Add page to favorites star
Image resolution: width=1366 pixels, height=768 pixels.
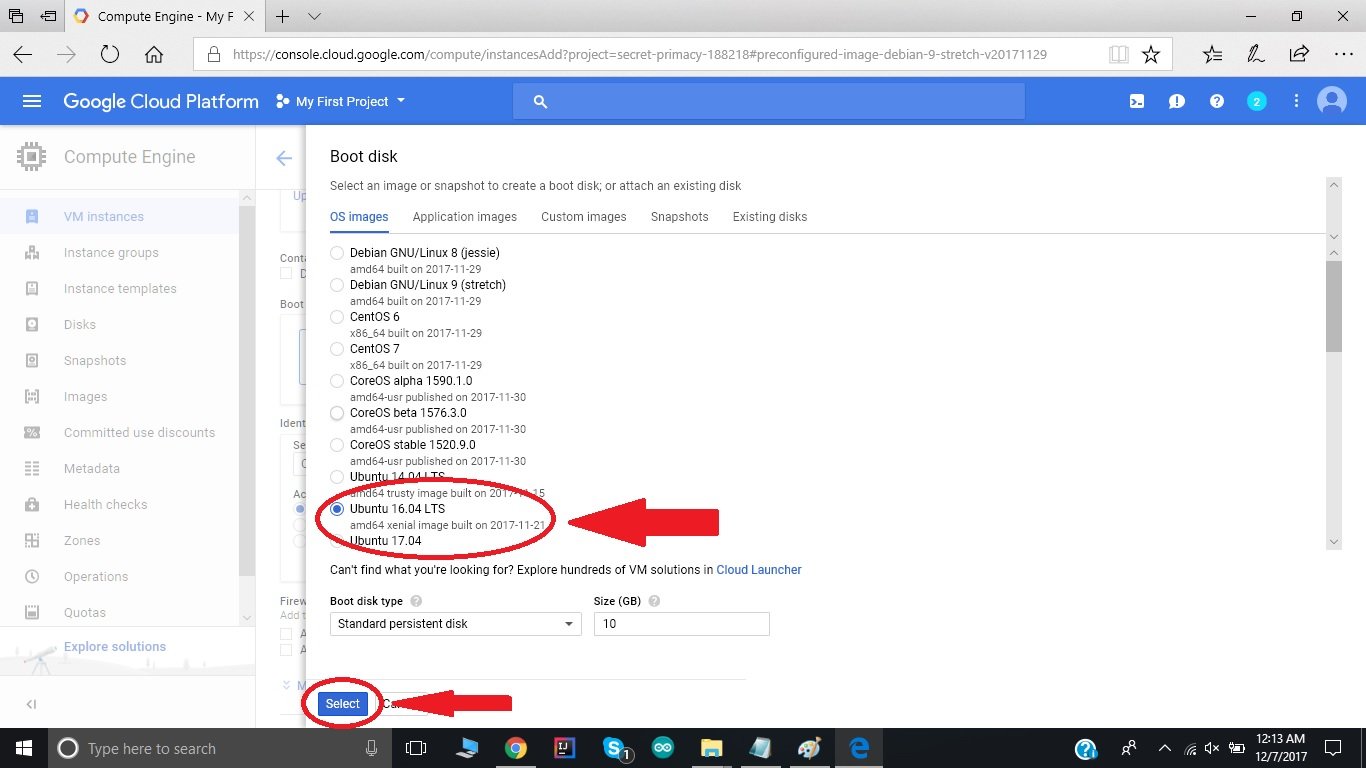pos(1151,54)
